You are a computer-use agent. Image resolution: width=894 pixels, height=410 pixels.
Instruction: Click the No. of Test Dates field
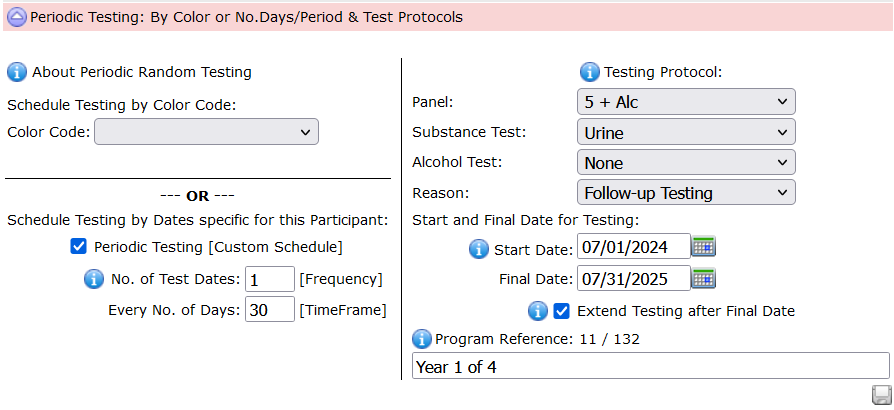pos(270,279)
